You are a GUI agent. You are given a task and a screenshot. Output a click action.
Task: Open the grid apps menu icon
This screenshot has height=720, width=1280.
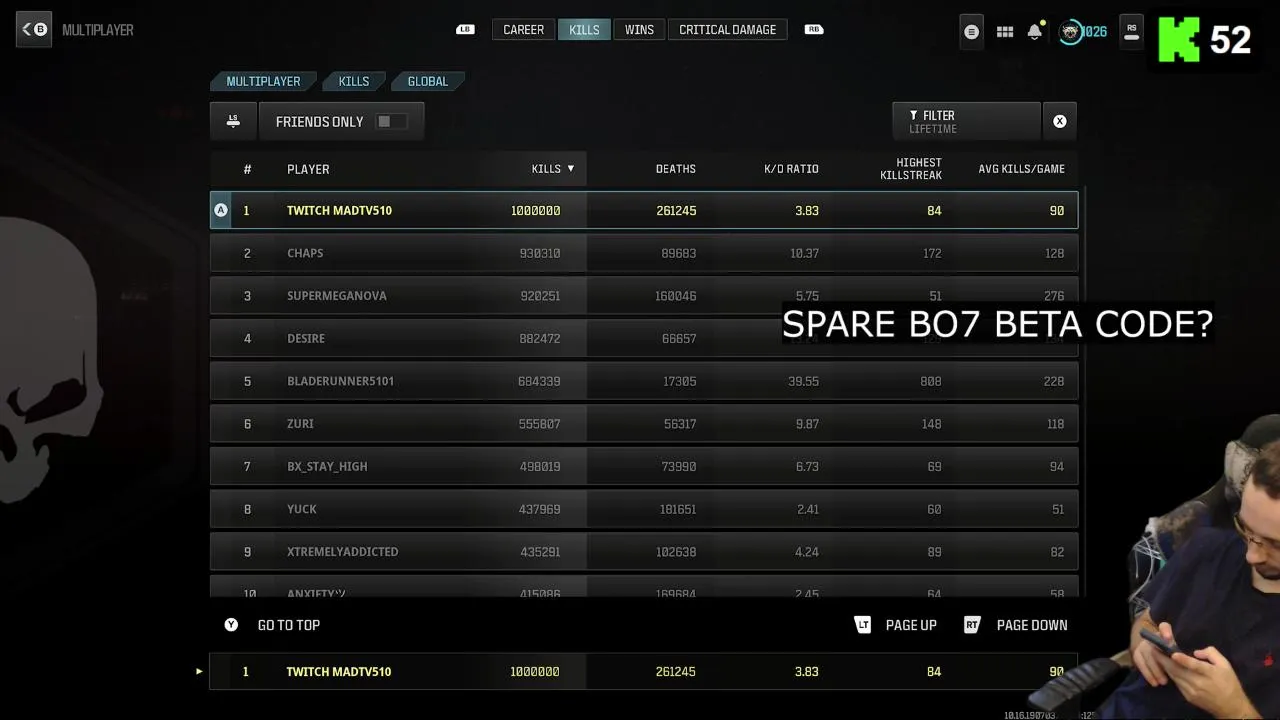point(1005,32)
